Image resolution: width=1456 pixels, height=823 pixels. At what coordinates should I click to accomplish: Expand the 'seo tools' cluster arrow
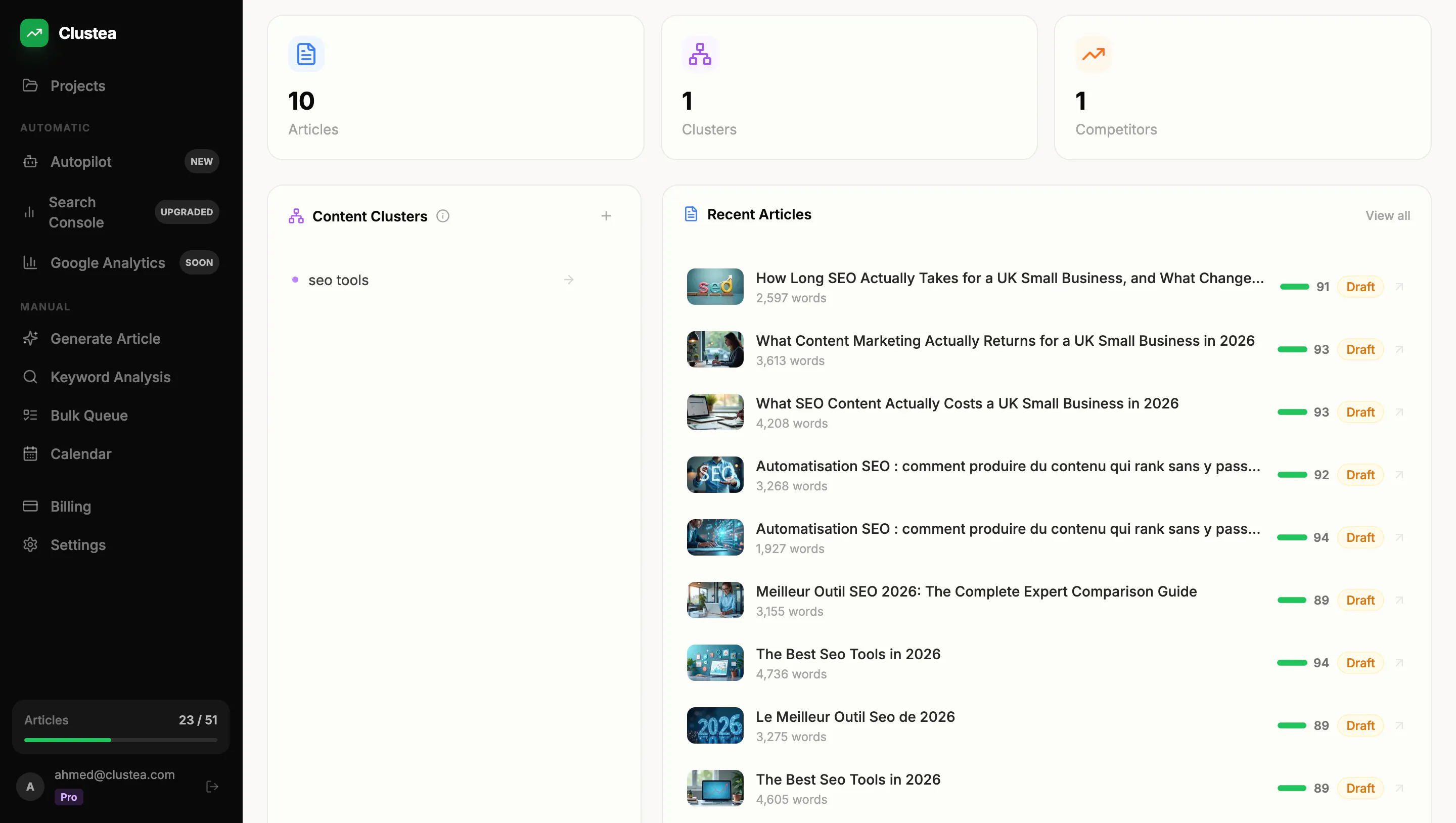click(x=569, y=280)
